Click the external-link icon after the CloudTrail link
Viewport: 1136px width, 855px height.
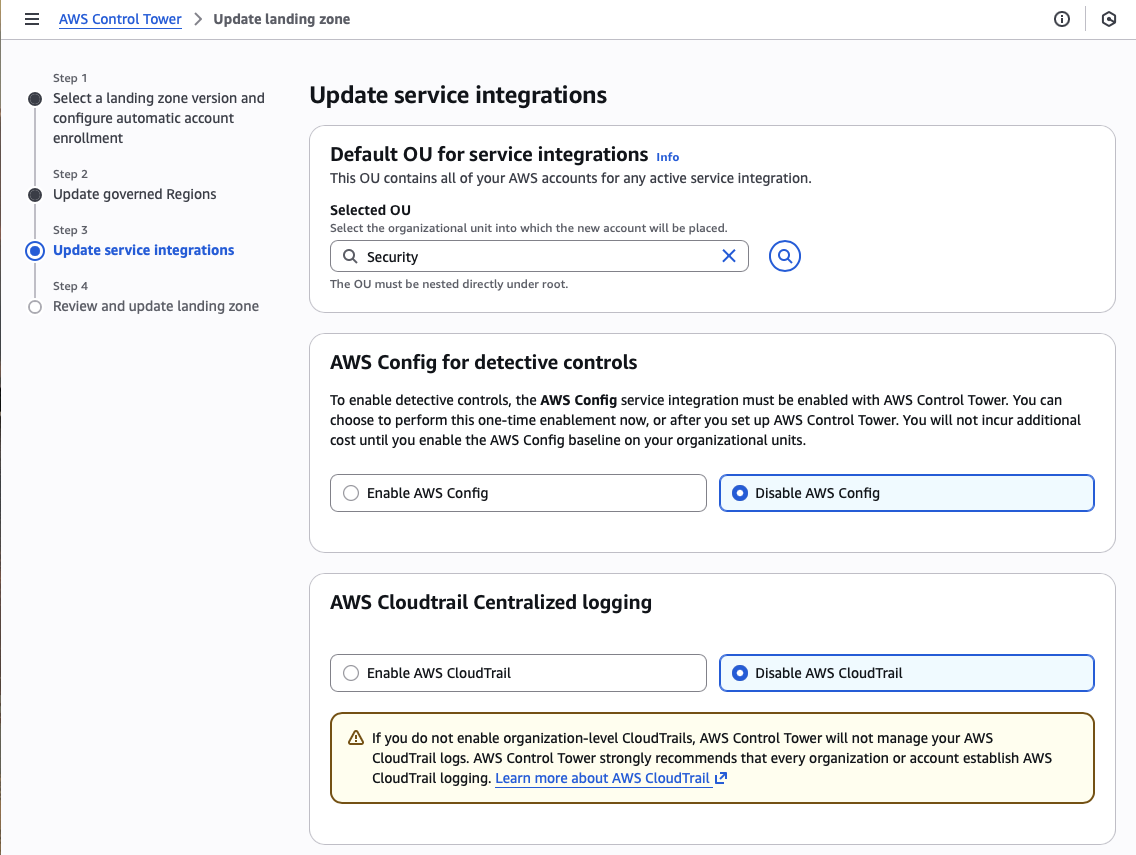click(719, 777)
